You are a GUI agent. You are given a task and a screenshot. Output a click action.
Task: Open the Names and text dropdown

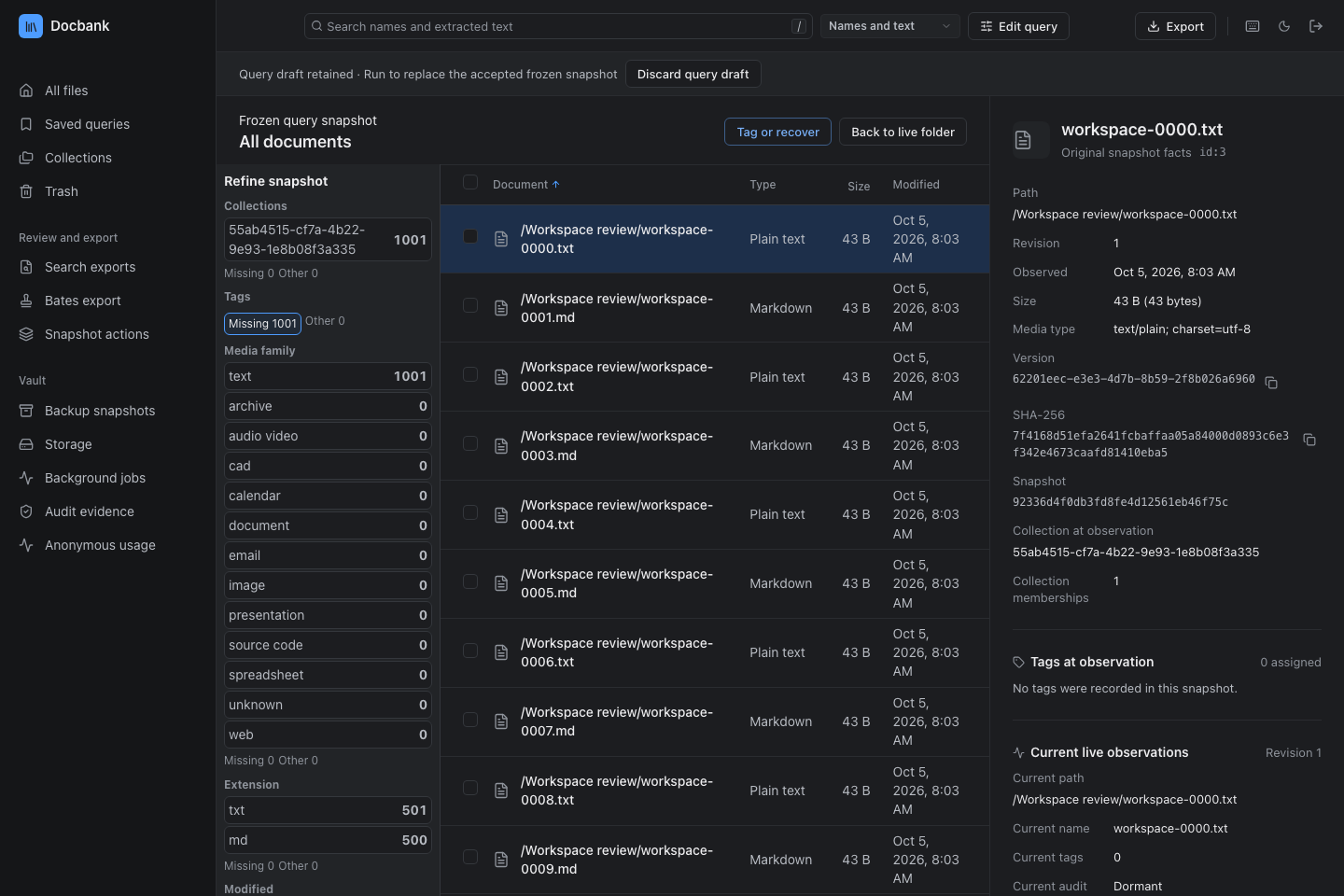tap(890, 26)
